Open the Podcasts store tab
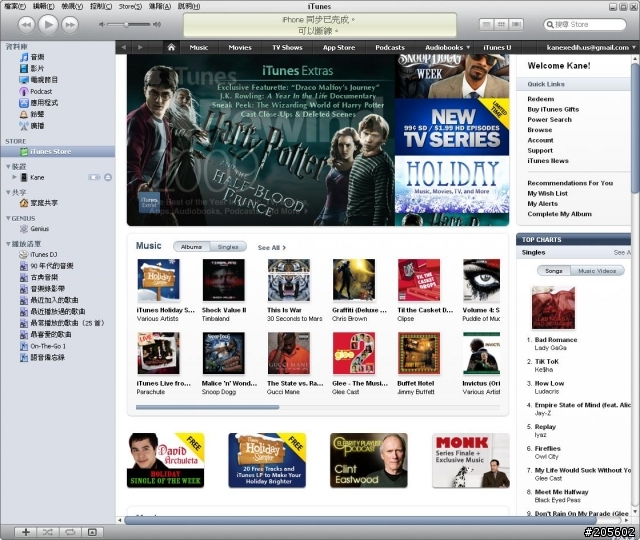 [390, 47]
